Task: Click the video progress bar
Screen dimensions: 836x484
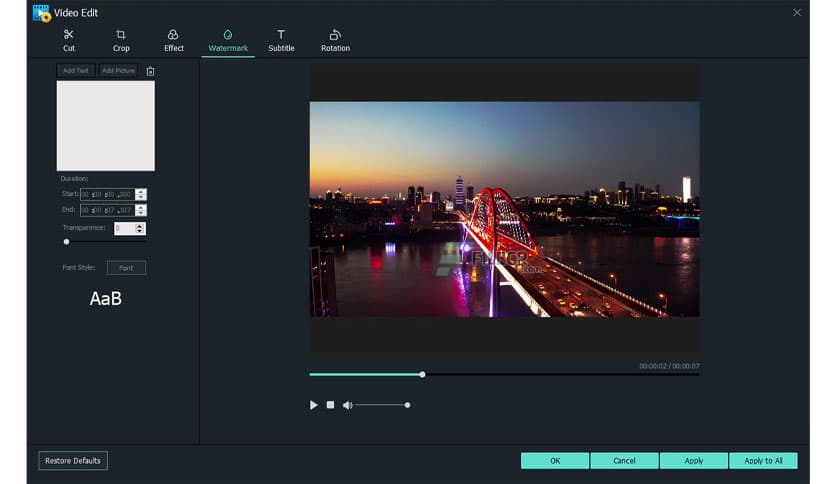Action: pyautogui.click(x=504, y=374)
